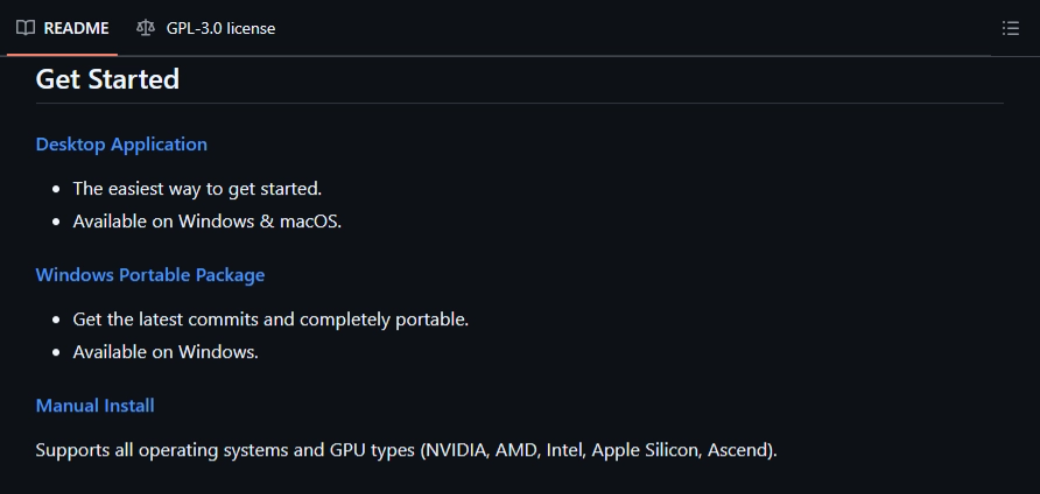Click the word NVIDIA in GPU list

pyautogui.click(x=458, y=450)
